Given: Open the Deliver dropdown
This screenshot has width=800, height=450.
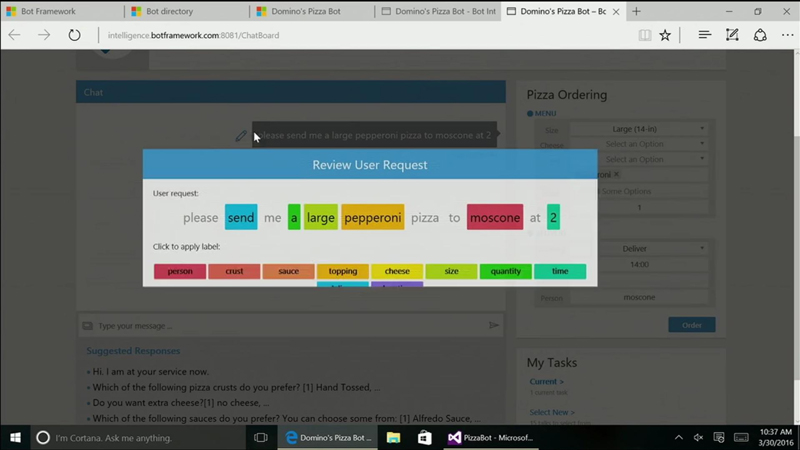Looking at the screenshot, I should 639,248.
